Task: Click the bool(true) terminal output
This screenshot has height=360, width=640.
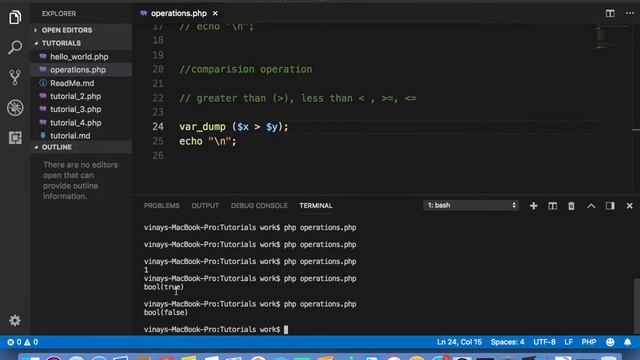Action: tap(164, 287)
